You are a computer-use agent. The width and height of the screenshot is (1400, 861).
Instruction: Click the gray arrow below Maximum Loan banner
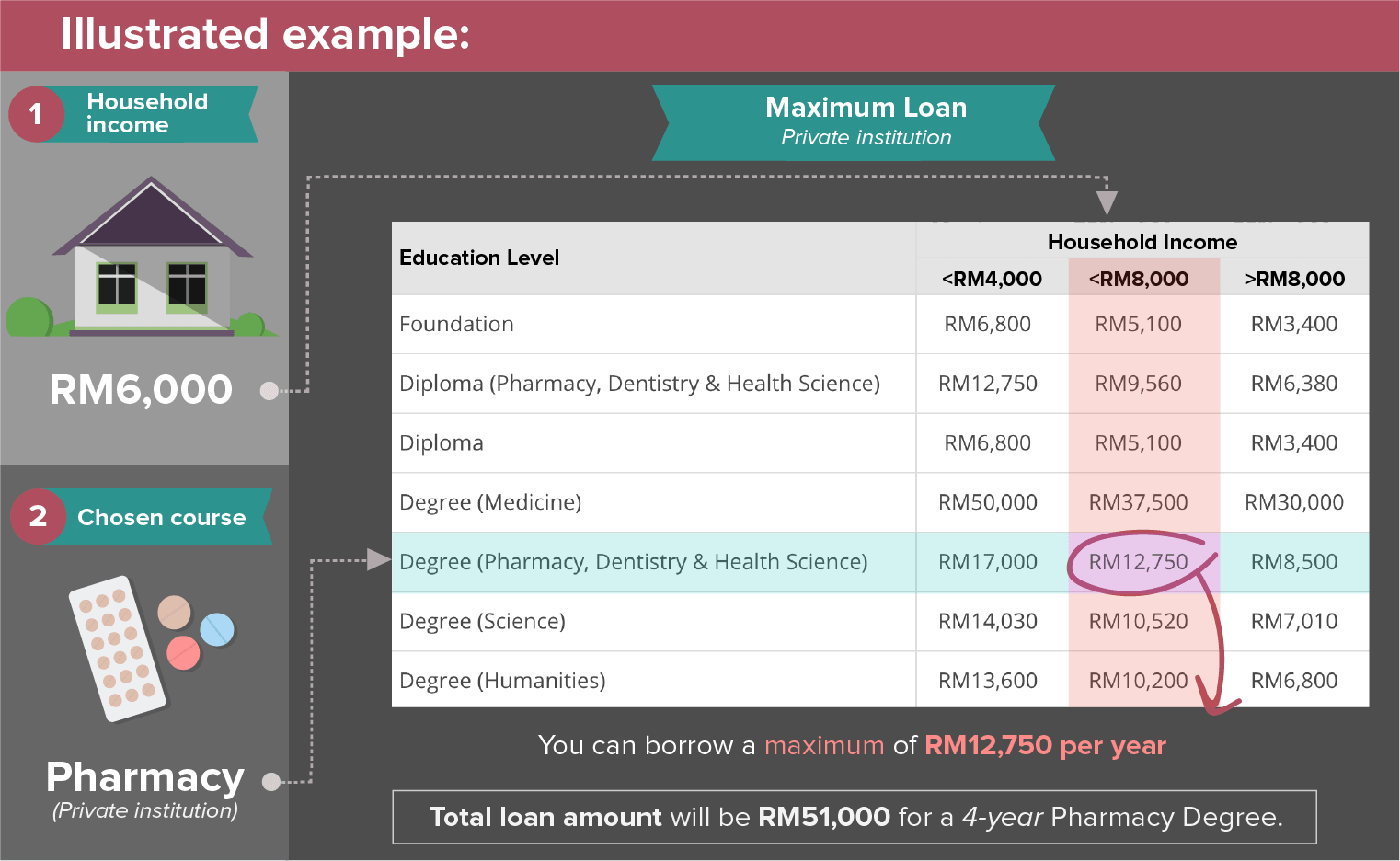tap(1107, 202)
